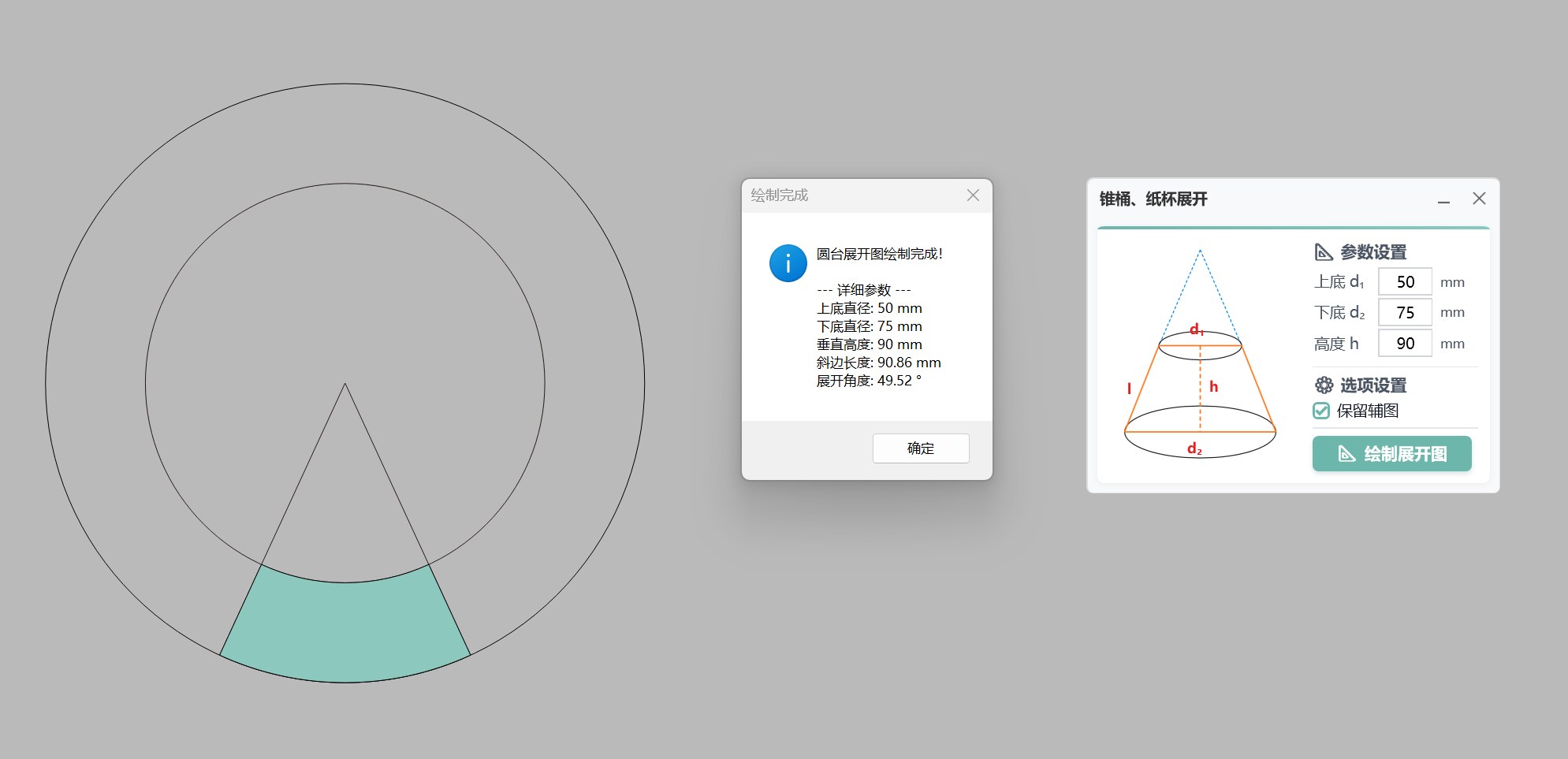Click the ruler icon beside 参数设置
This screenshot has height=759, width=1568.
pyautogui.click(x=1324, y=252)
